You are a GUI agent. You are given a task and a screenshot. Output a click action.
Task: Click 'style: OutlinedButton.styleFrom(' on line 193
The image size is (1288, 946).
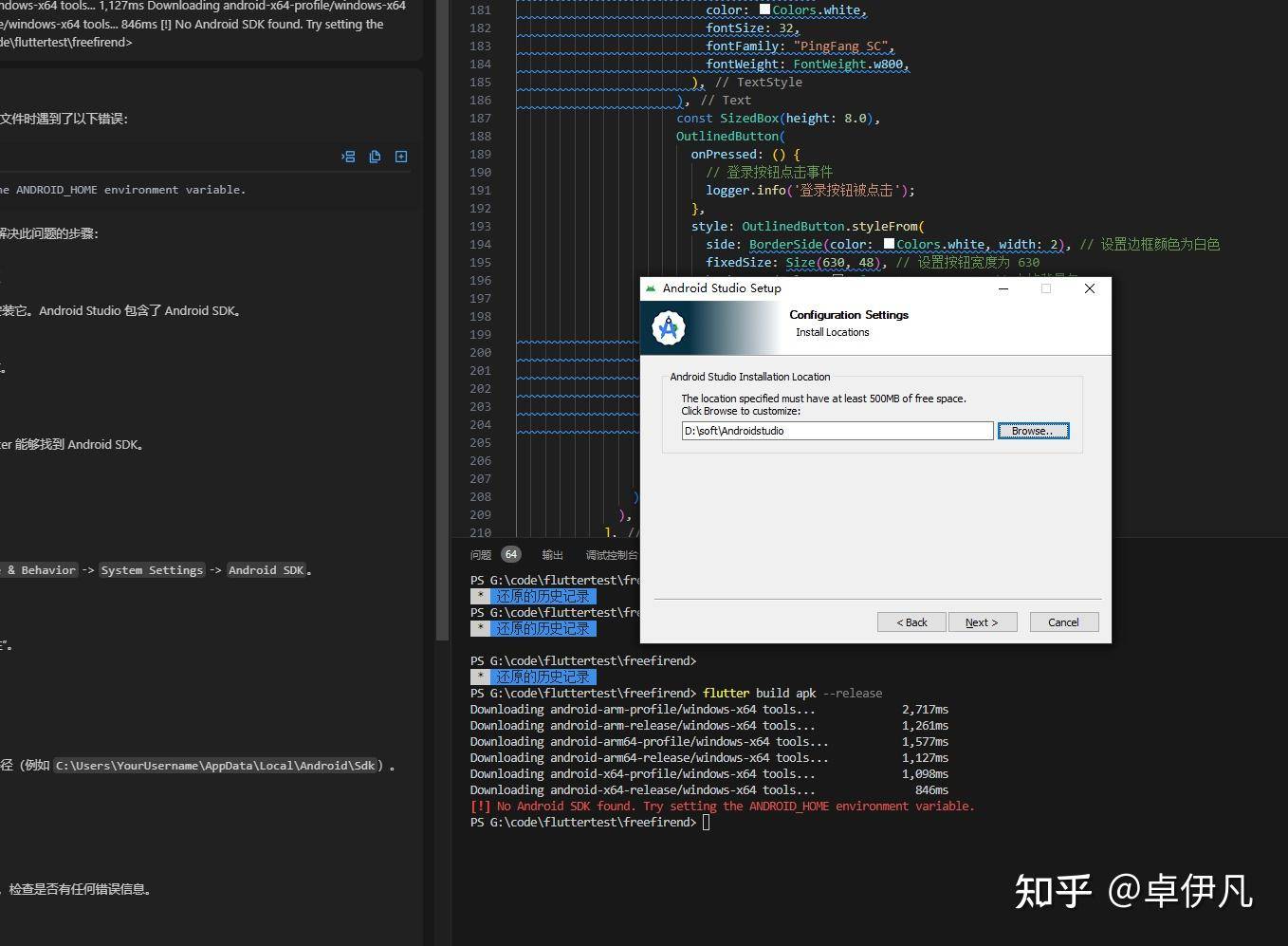click(807, 227)
